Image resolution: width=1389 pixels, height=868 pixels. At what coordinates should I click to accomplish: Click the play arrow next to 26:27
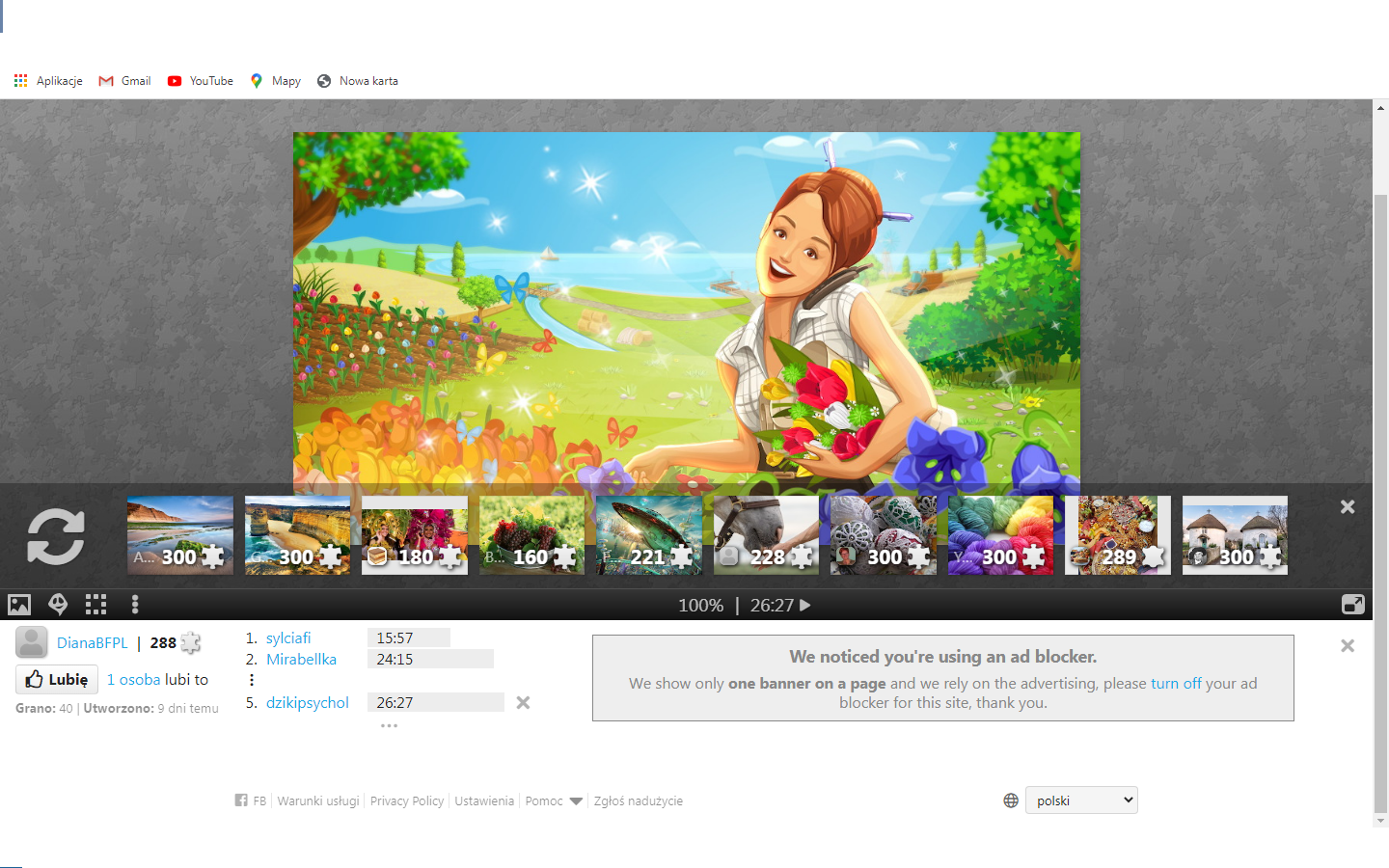[x=805, y=605]
